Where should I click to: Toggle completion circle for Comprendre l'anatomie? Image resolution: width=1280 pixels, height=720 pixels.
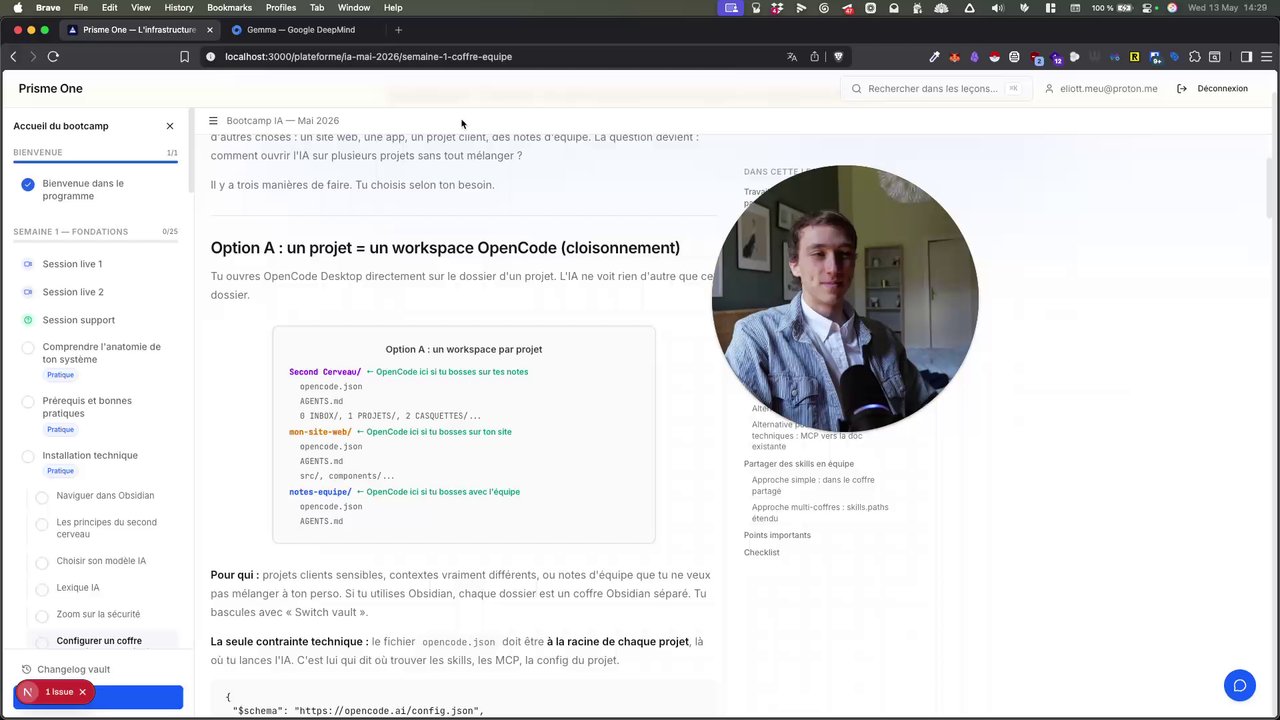click(x=28, y=348)
